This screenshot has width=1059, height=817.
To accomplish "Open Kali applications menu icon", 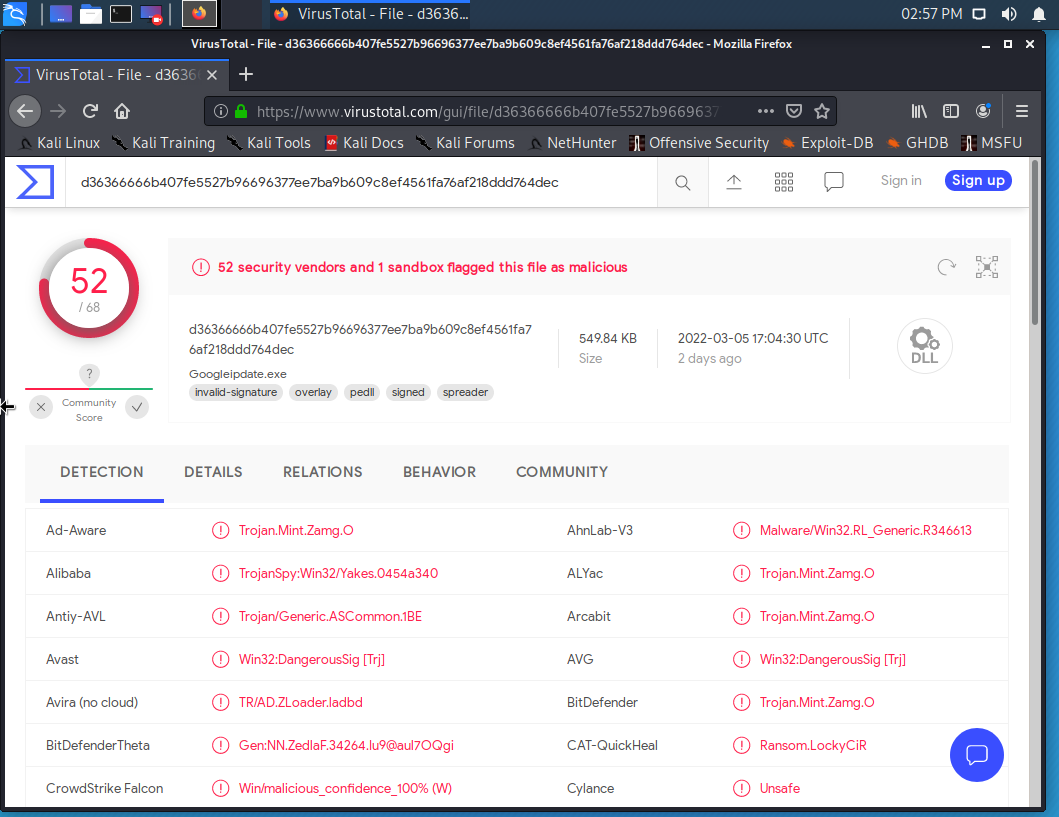I will [x=15, y=14].
